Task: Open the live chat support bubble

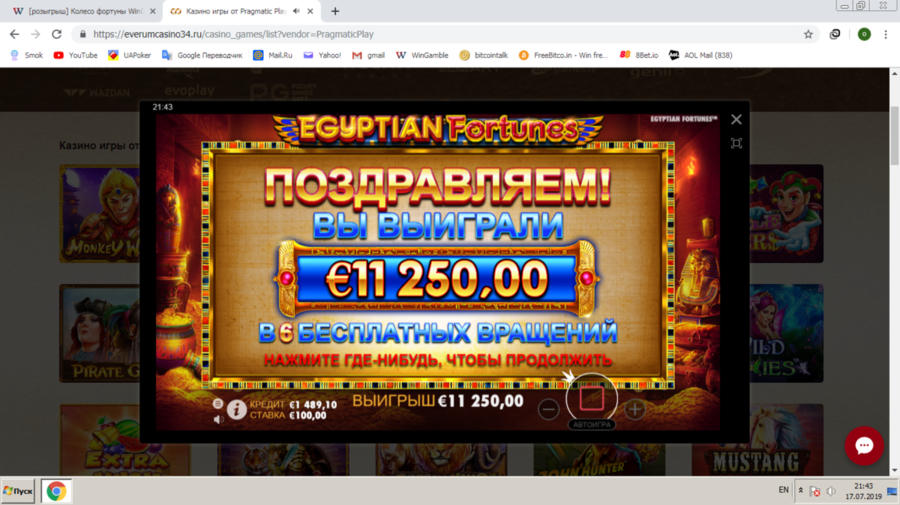Action: coord(864,445)
